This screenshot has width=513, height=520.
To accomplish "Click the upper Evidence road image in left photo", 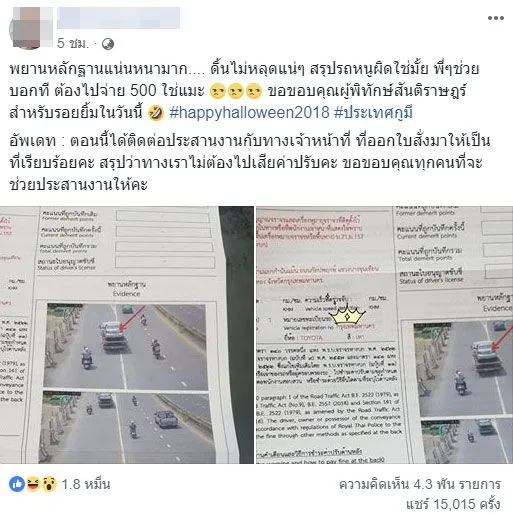I will click(x=125, y=346).
